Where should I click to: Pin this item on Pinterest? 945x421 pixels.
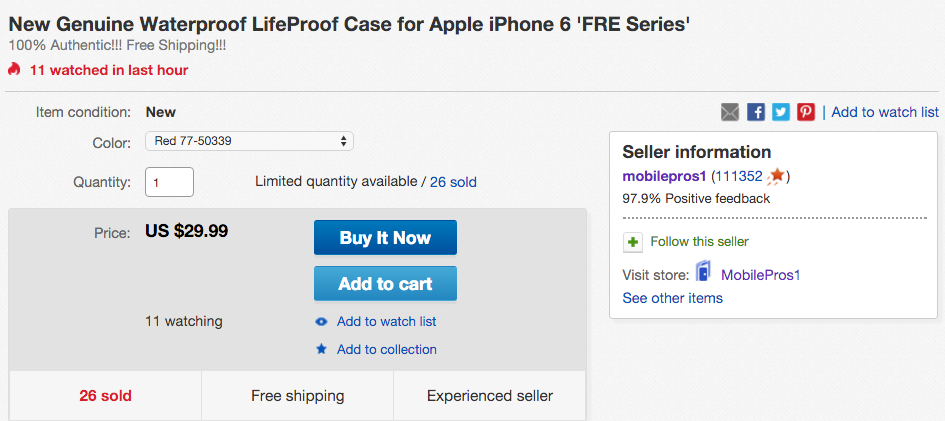click(806, 112)
